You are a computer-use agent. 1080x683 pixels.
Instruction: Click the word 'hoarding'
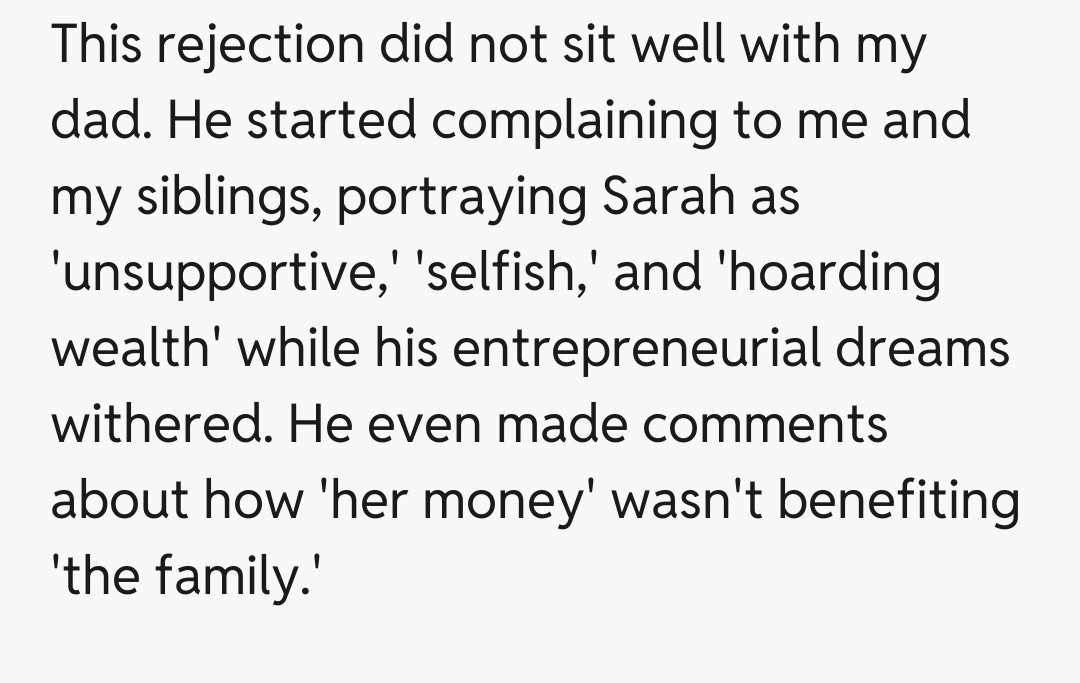pos(834,273)
